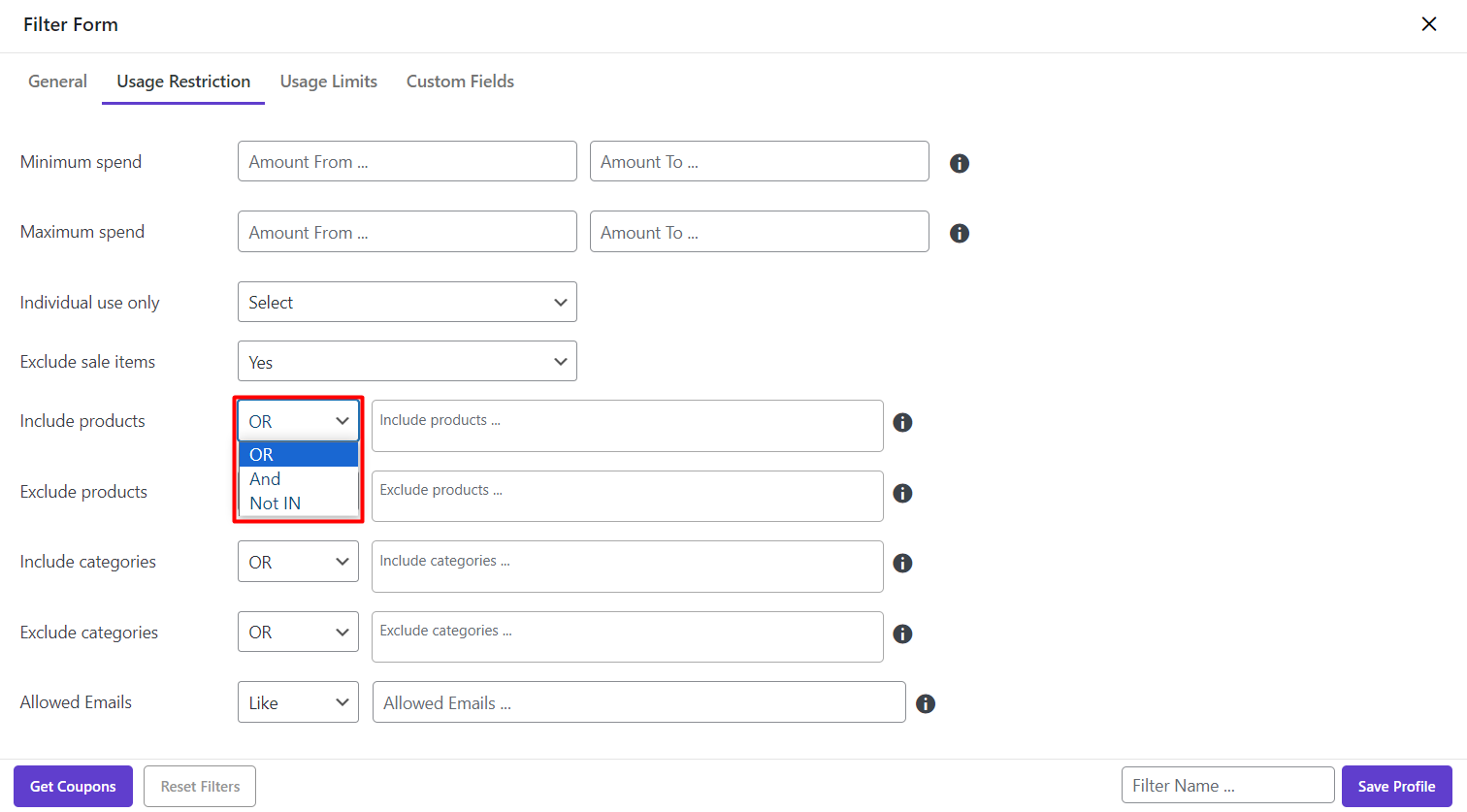Image resolution: width=1467 pixels, height=812 pixels.
Task: Click the info icon beside Minimum spend
Action: [x=960, y=163]
